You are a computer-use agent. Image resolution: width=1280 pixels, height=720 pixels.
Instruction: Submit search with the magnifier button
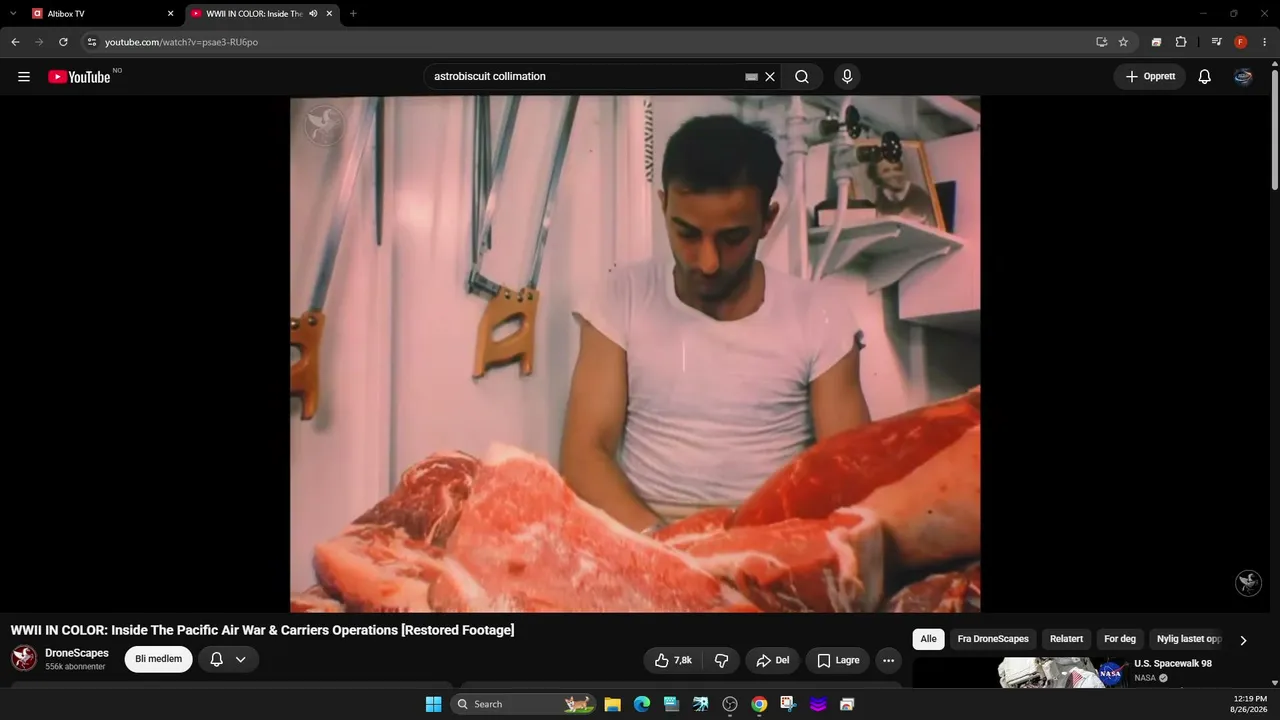pos(802,77)
